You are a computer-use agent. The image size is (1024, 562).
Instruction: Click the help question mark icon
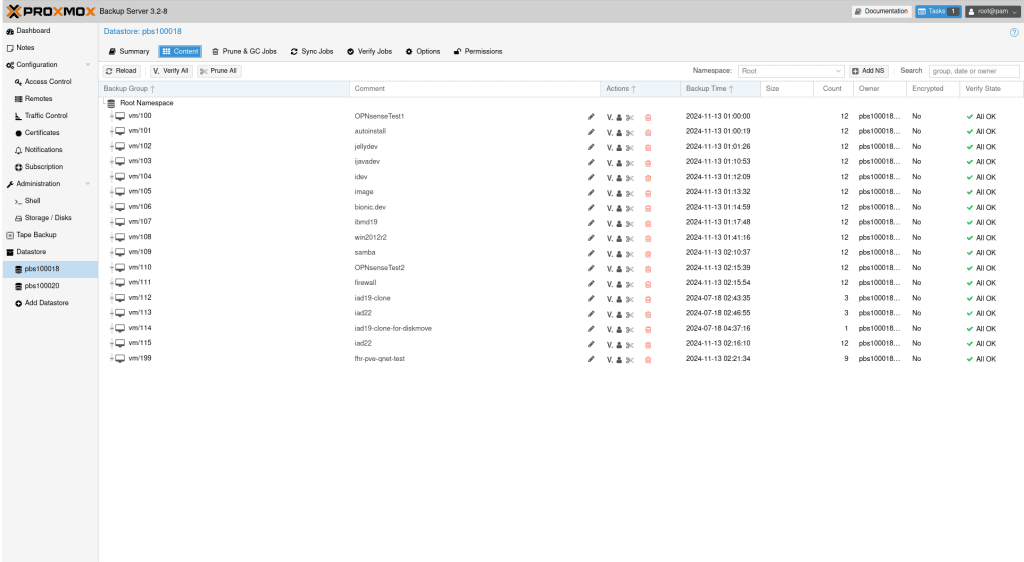(1014, 32)
